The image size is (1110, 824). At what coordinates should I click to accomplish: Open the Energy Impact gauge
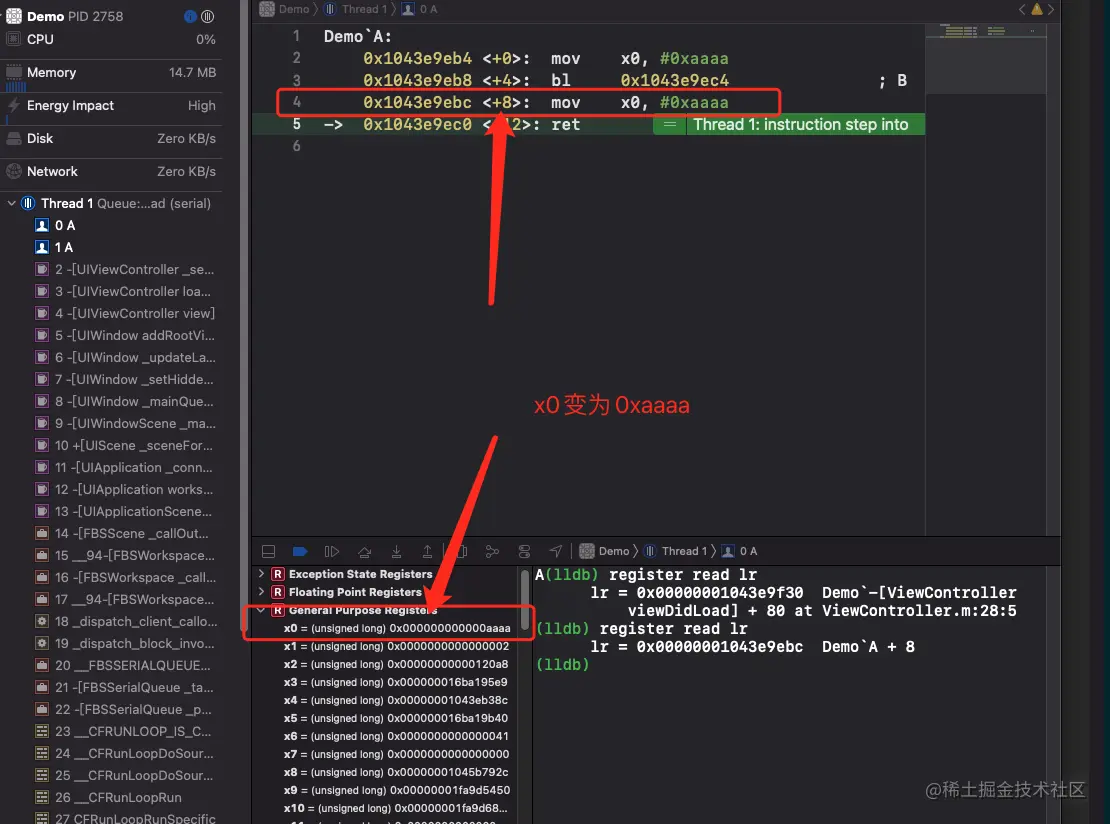pos(111,105)
